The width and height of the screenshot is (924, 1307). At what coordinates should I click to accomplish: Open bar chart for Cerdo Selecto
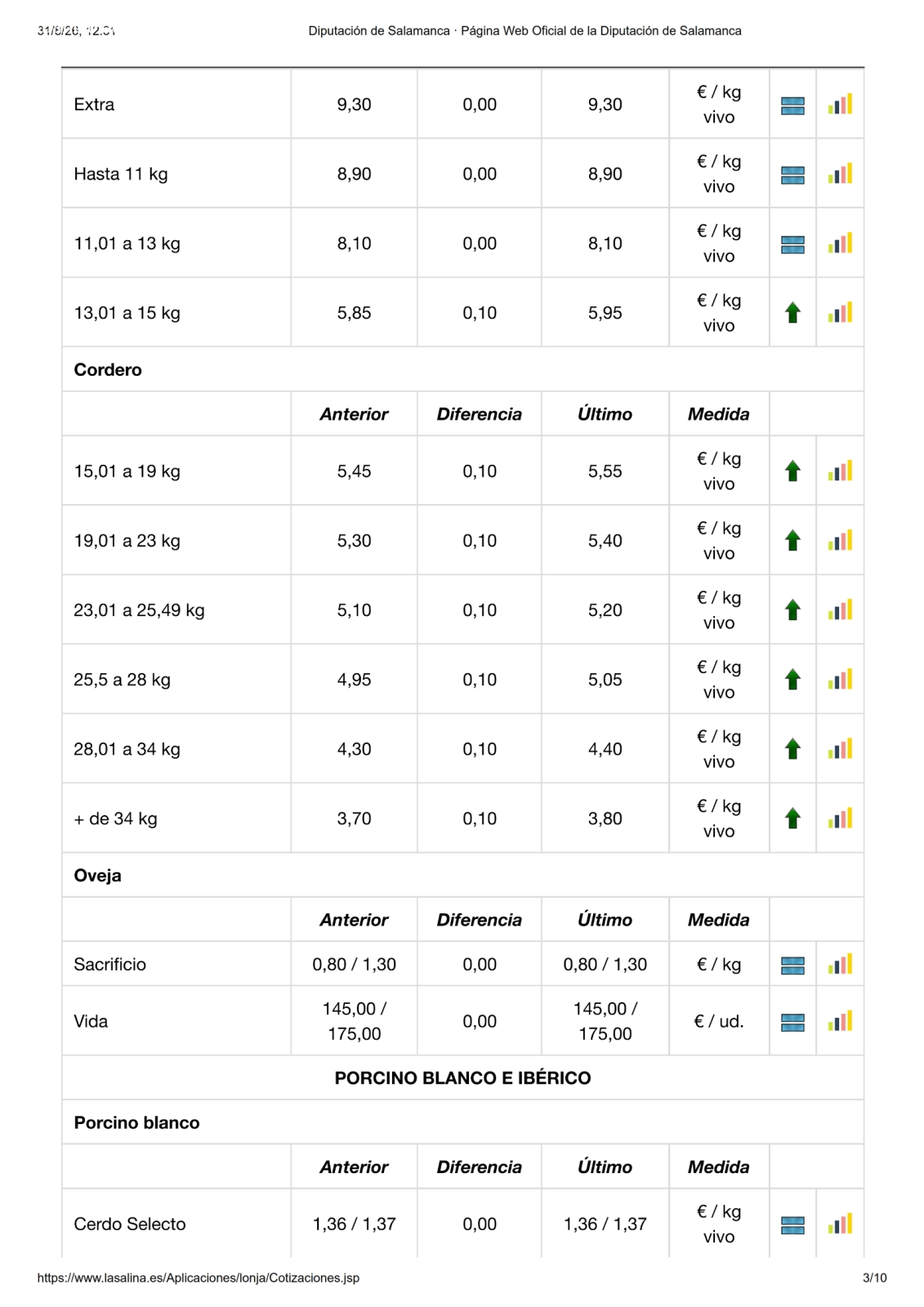coord(840,1224)
